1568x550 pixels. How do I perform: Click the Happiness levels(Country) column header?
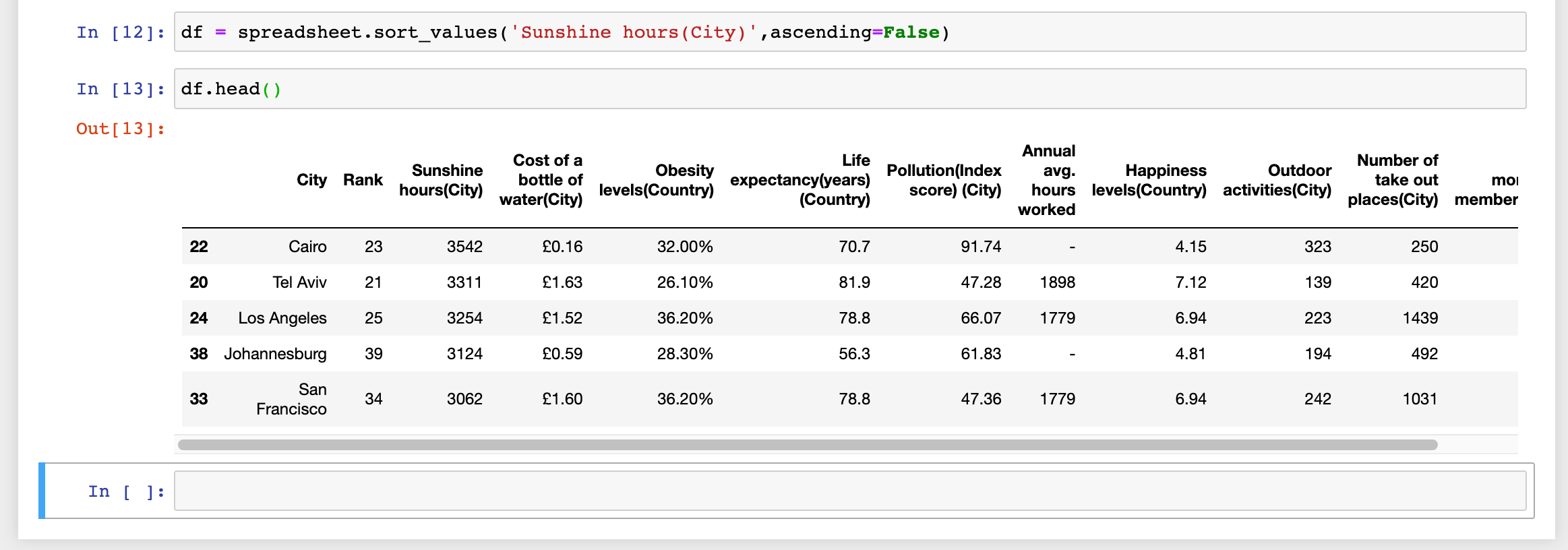coord(1149,180)
